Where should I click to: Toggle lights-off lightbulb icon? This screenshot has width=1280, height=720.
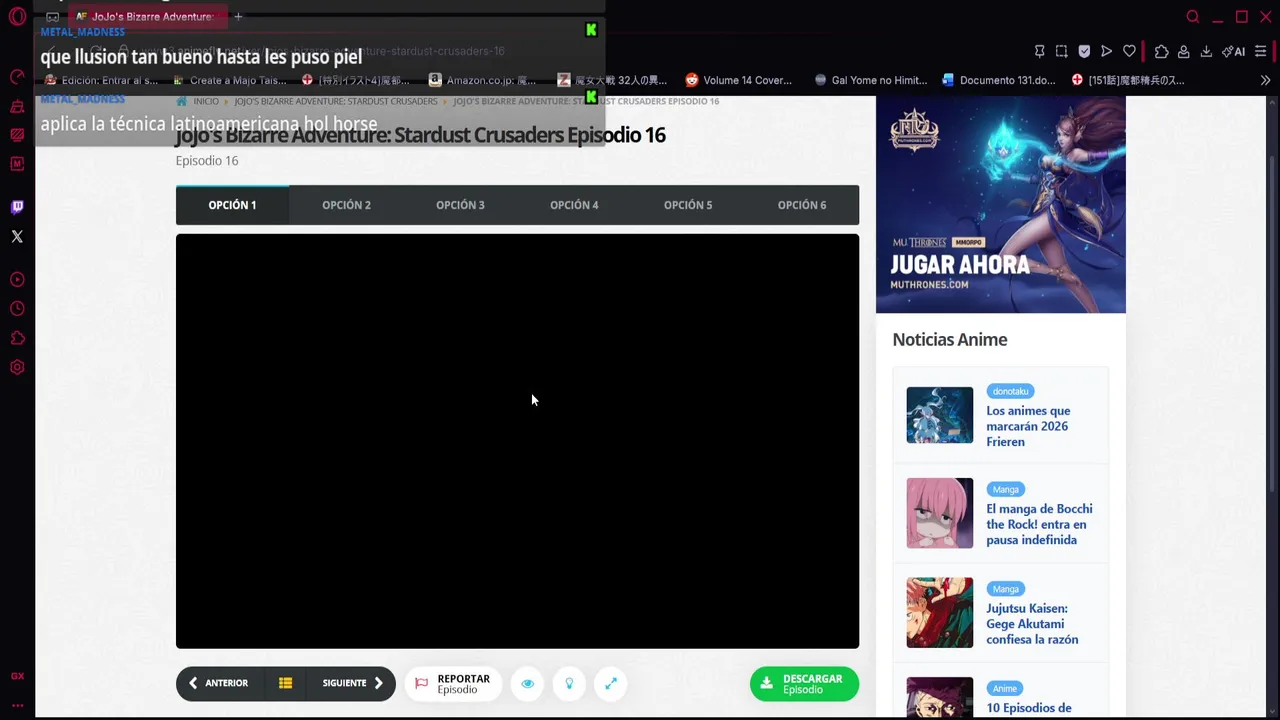569,683
